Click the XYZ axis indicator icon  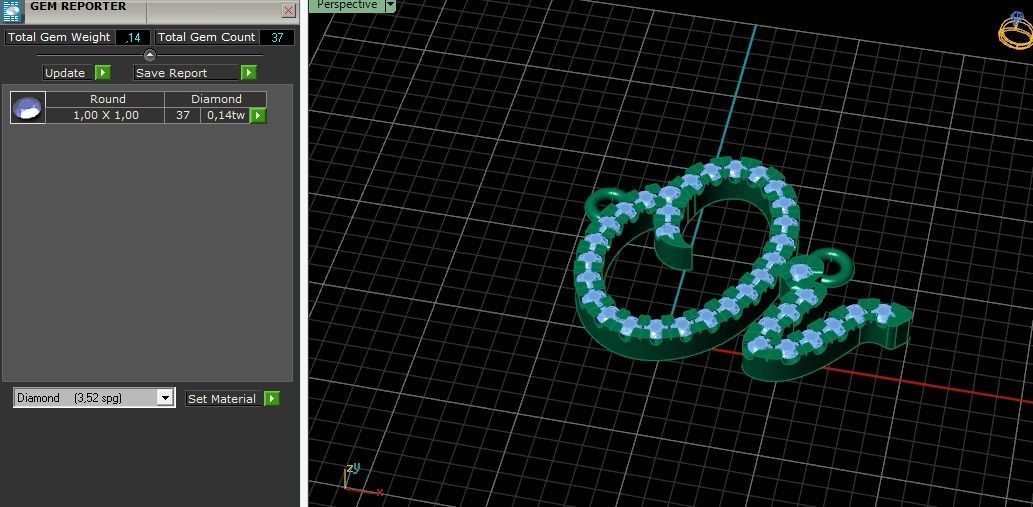[362, 480]
